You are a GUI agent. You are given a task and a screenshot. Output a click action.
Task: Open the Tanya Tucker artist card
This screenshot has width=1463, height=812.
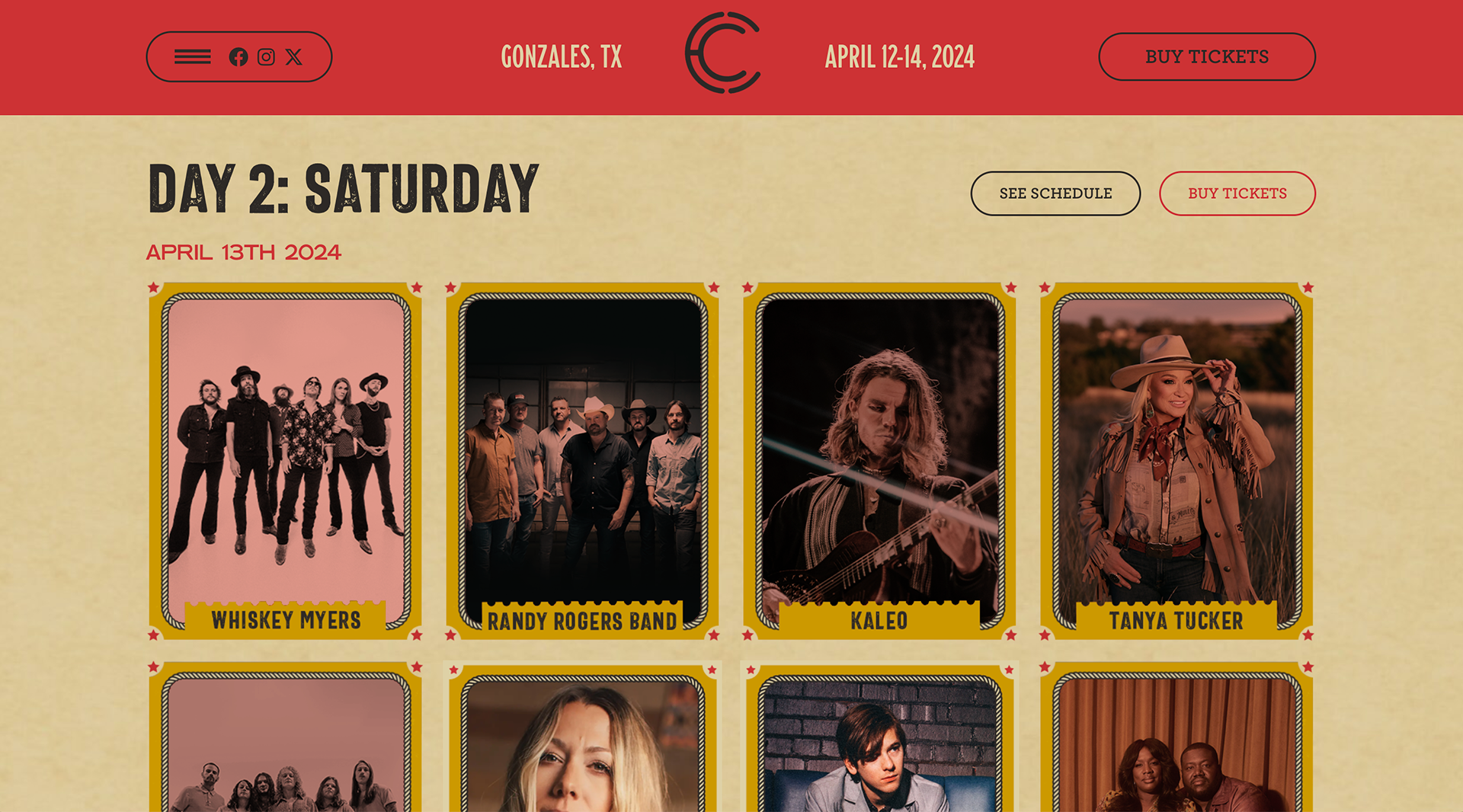[x=1177, y=461]
